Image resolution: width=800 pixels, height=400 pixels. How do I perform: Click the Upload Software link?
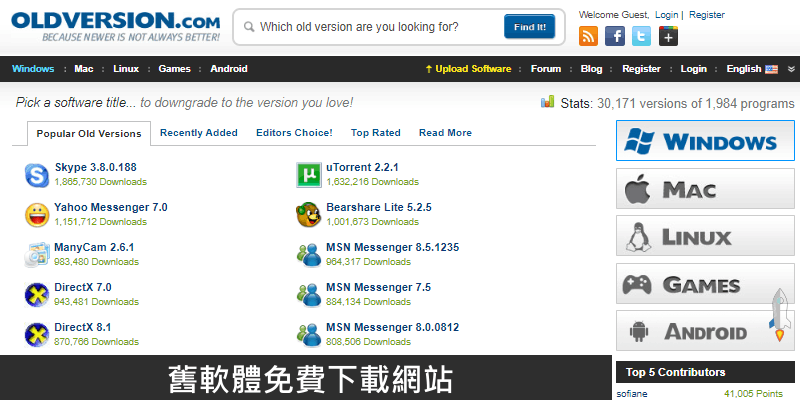(x=468, y=69)
